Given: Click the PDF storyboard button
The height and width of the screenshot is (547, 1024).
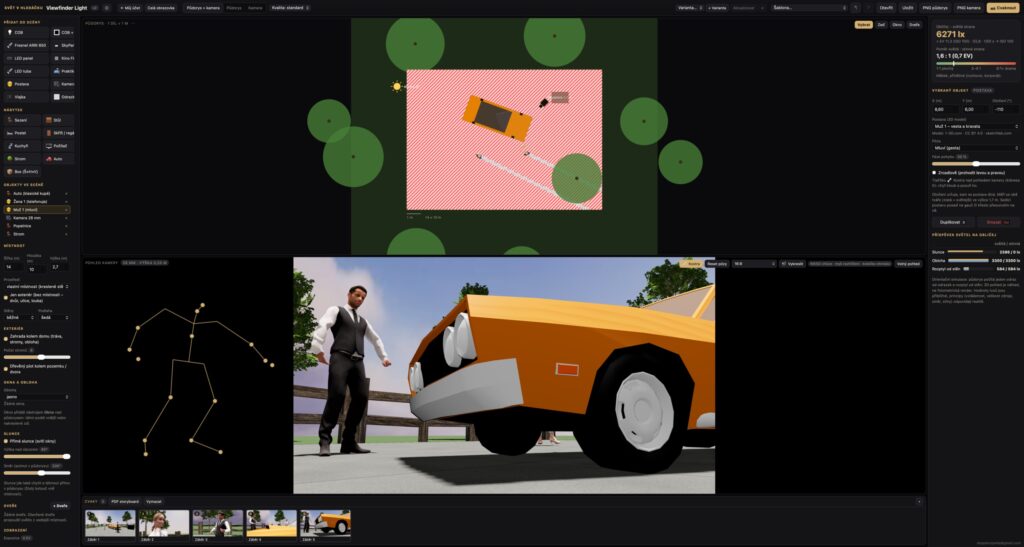Looking at the screenshot, I should 125,501.
